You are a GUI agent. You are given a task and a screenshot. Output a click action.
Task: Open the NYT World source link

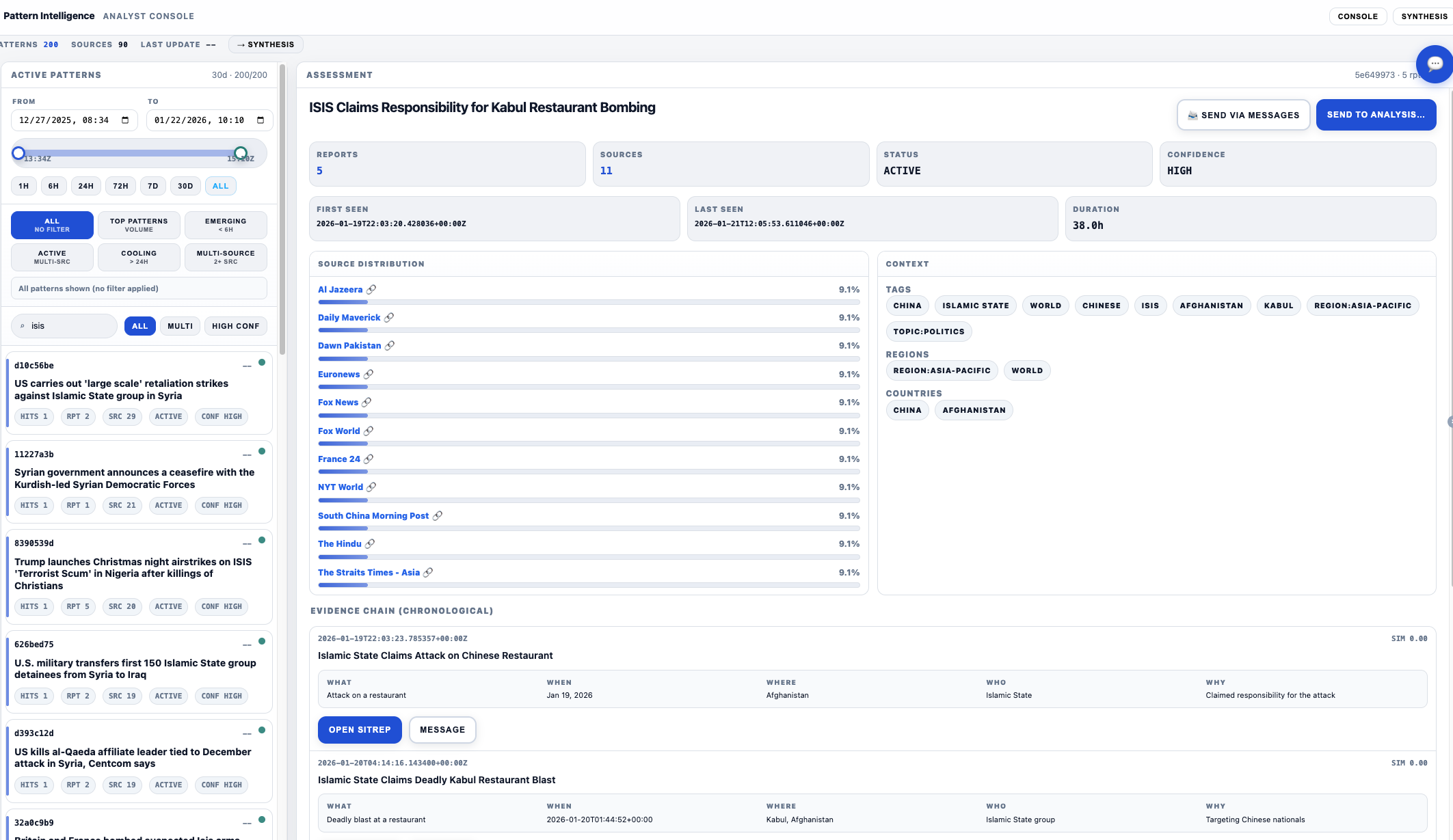coord(340,487)
